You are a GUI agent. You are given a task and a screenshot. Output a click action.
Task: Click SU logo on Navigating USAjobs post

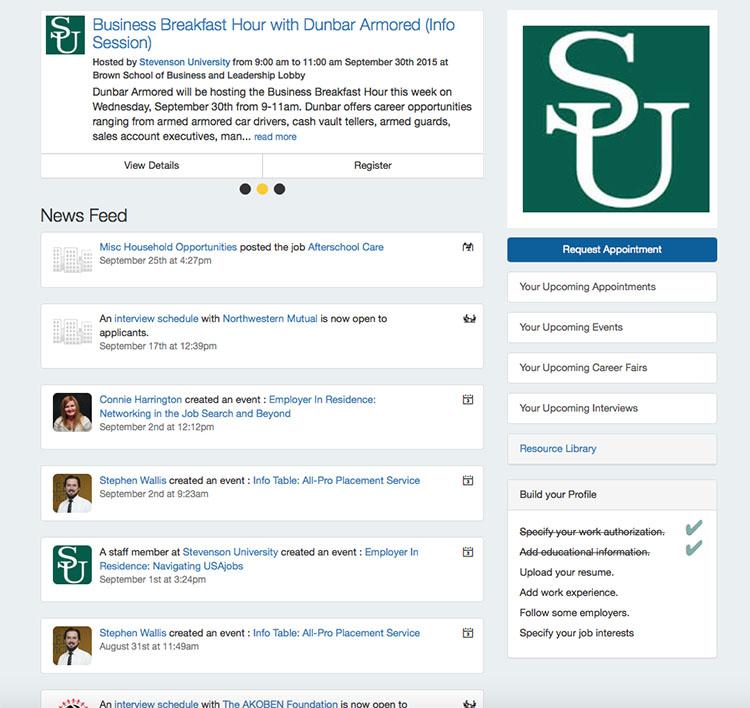(72, 564)
